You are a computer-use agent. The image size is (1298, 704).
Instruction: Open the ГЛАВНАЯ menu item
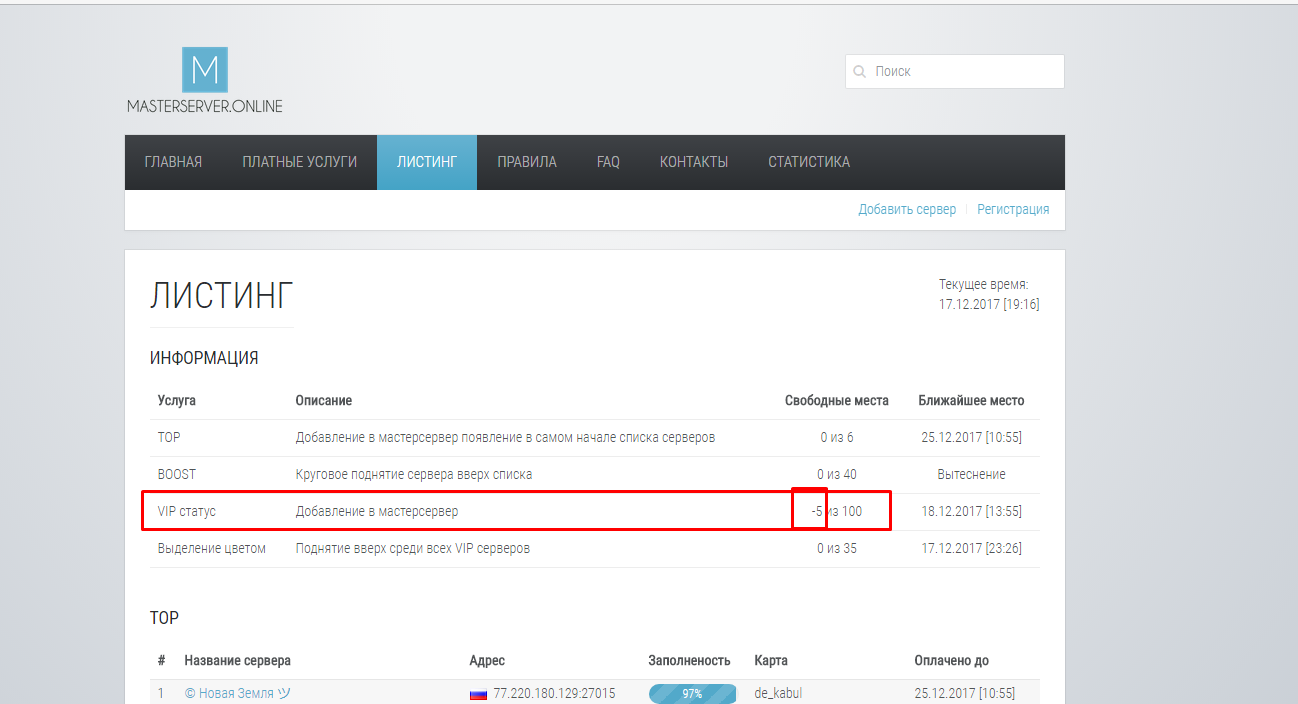click(173, 162)
